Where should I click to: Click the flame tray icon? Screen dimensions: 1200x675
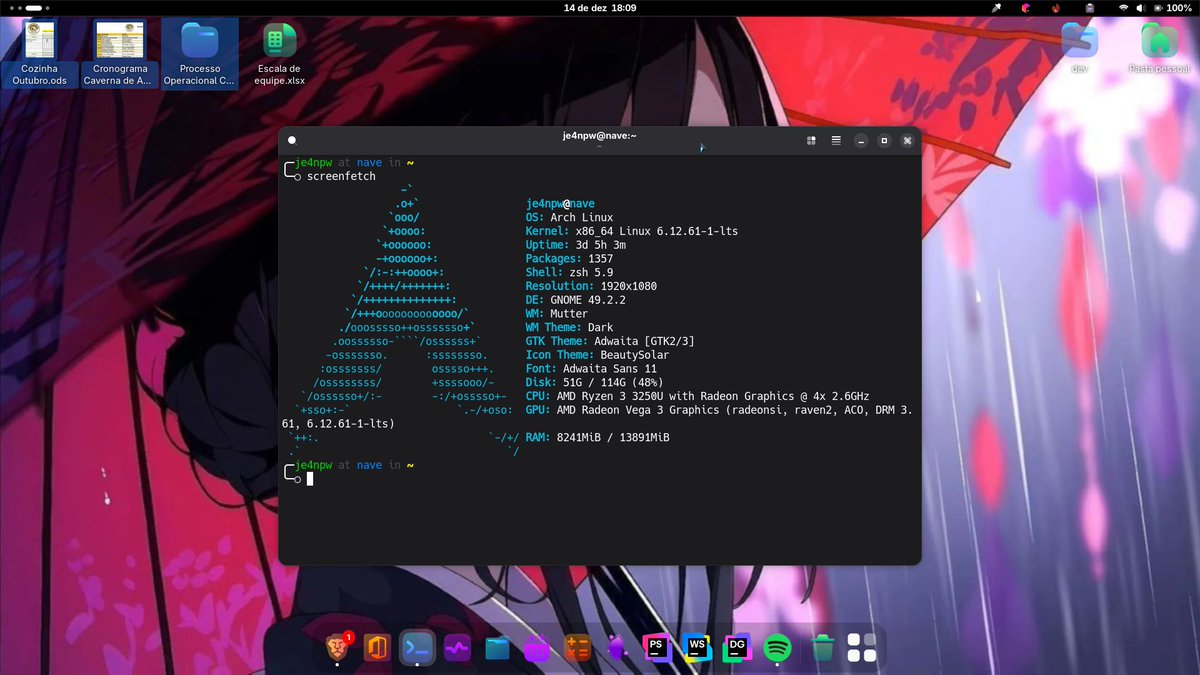pyautogui.click(x=1056, y=7)
